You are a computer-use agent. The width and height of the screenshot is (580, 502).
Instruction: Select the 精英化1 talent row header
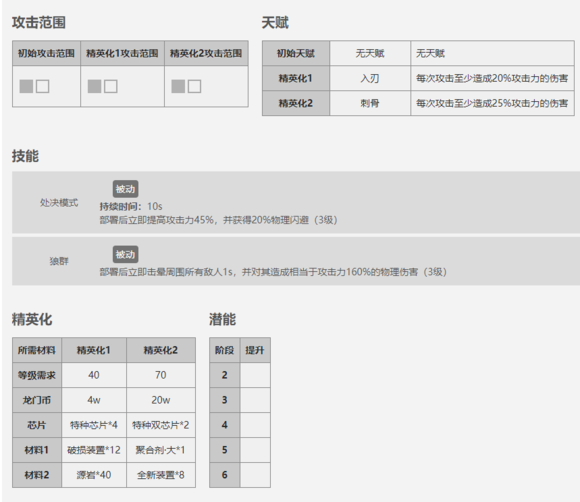pos(296,78)
